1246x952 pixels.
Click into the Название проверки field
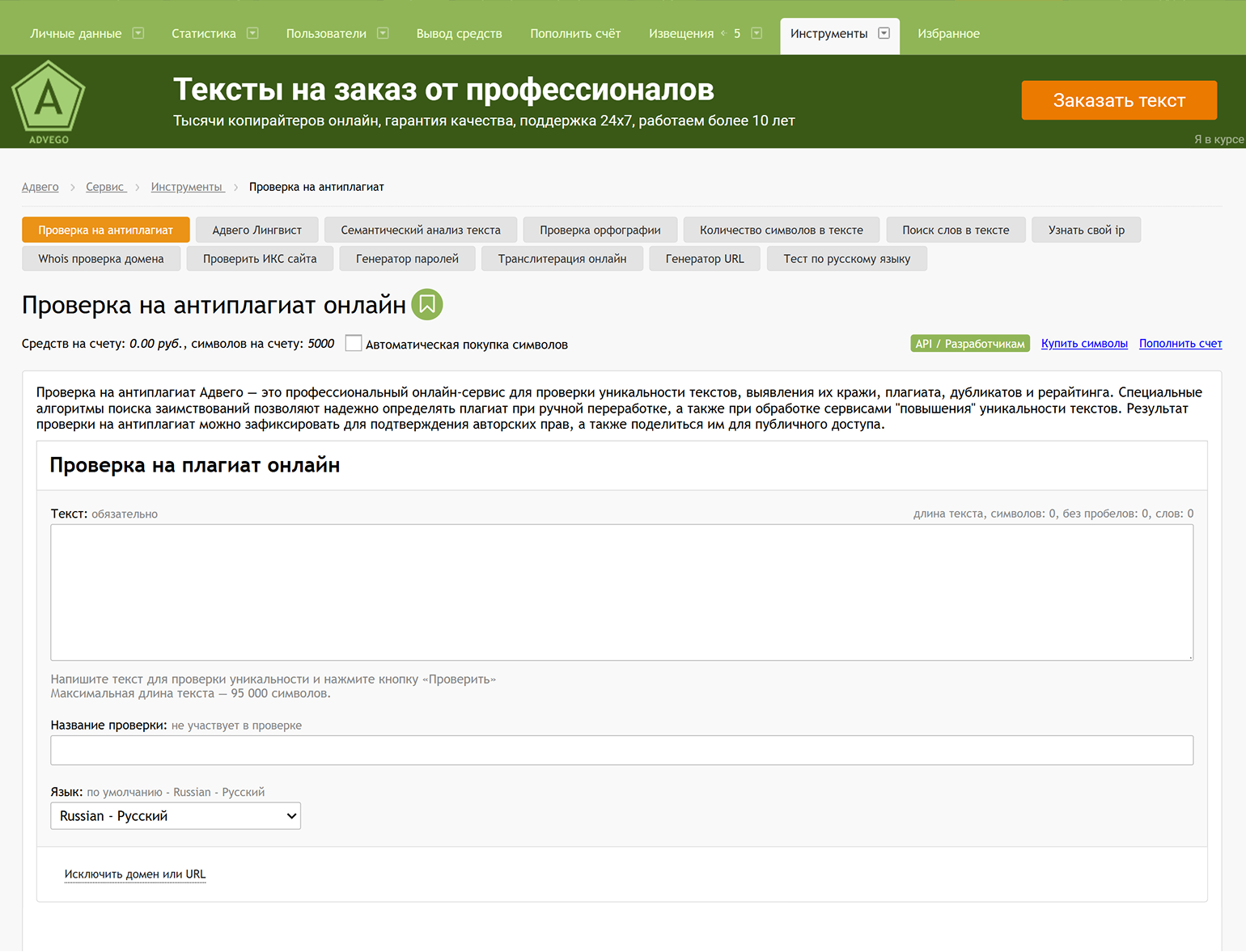click(622, 750)
